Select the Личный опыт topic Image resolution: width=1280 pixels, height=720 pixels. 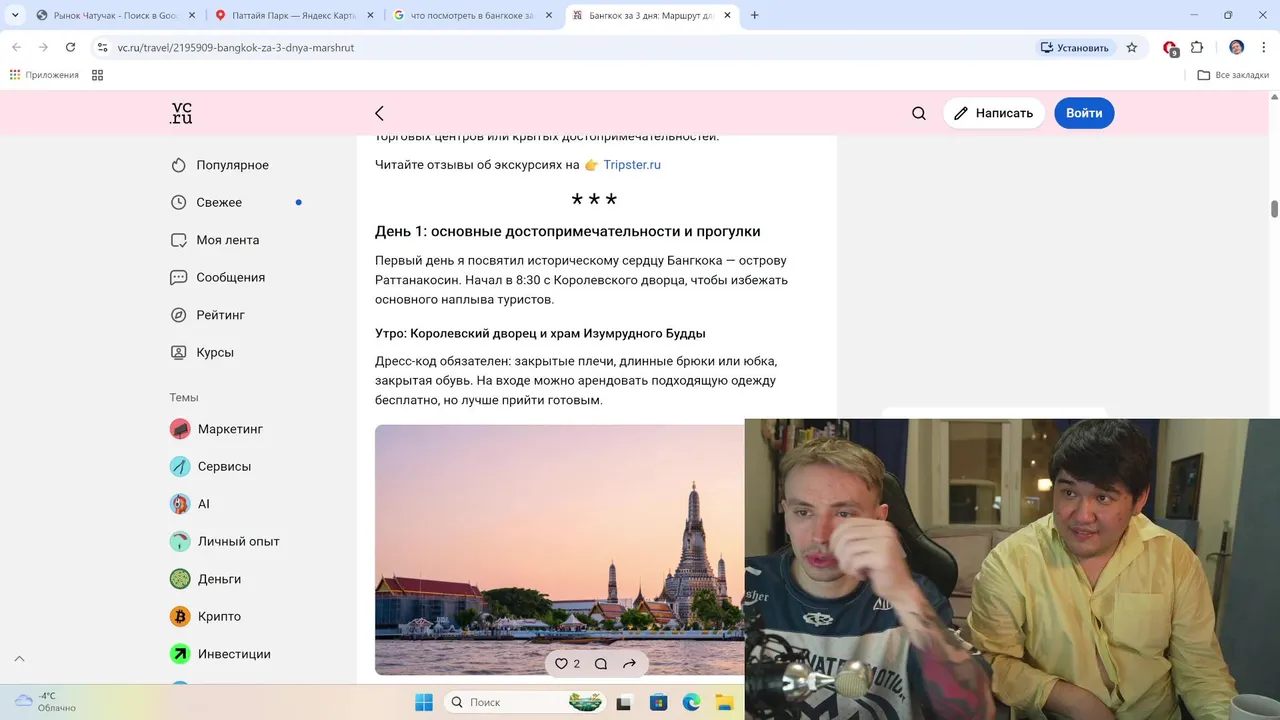[x=225, y=541]
